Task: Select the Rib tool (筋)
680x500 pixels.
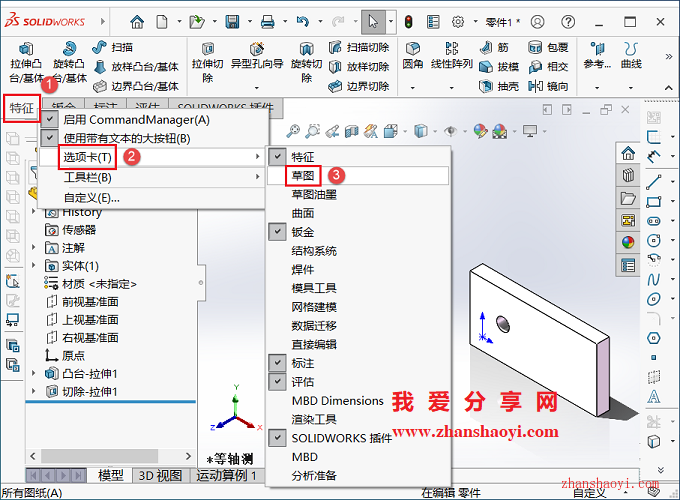Action: [494, 47]
